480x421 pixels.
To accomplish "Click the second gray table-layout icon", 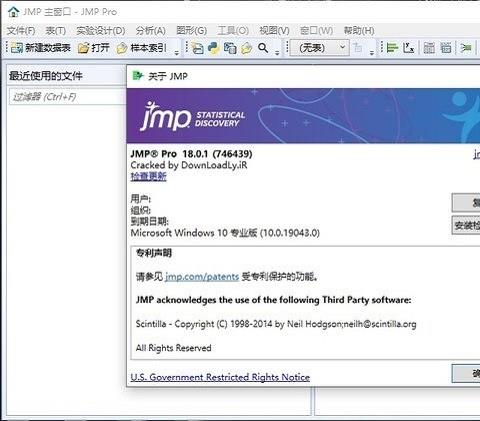I will [x=446, y=48].
